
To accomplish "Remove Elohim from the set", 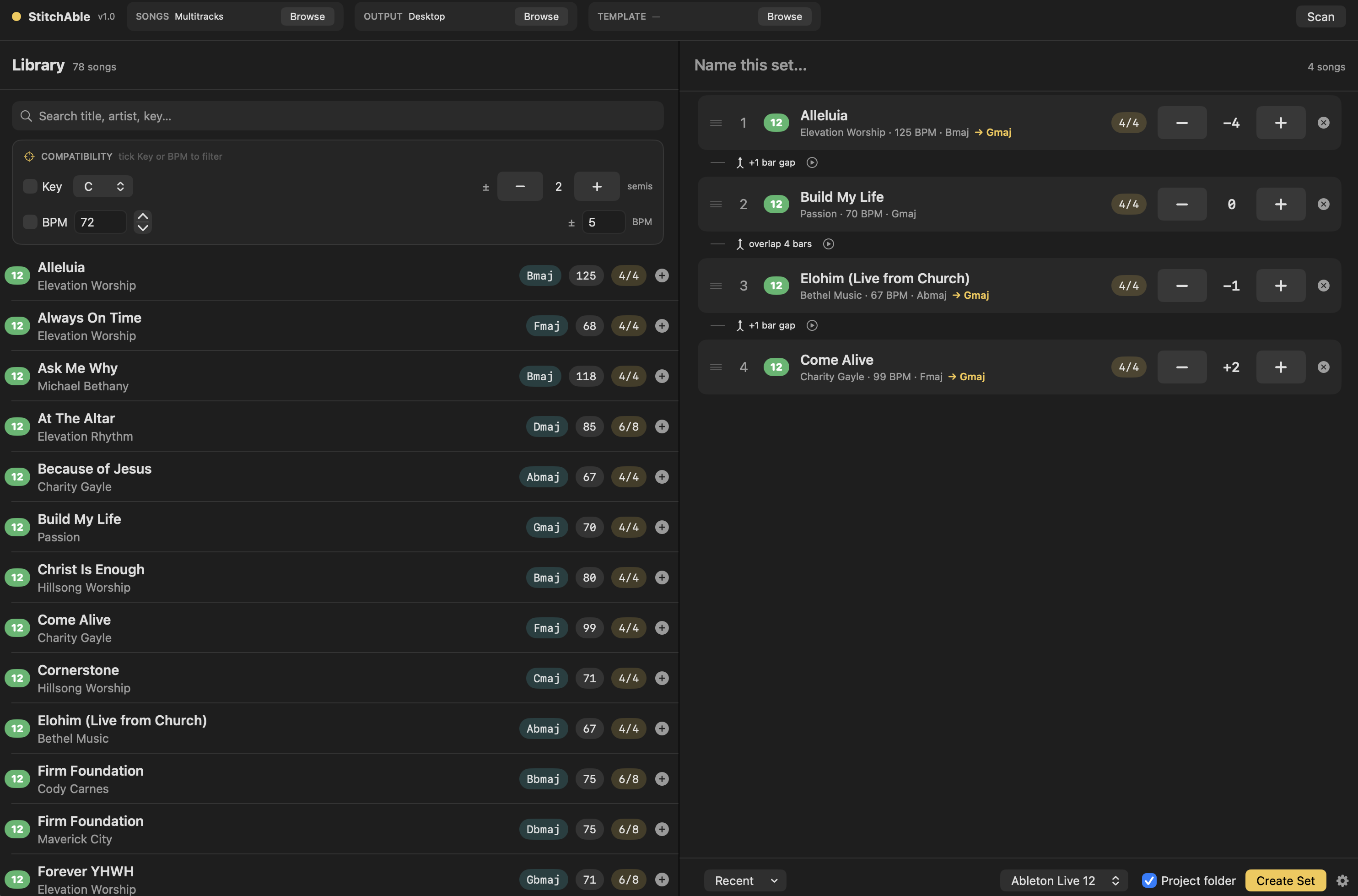I will [x=1323, y=286].
